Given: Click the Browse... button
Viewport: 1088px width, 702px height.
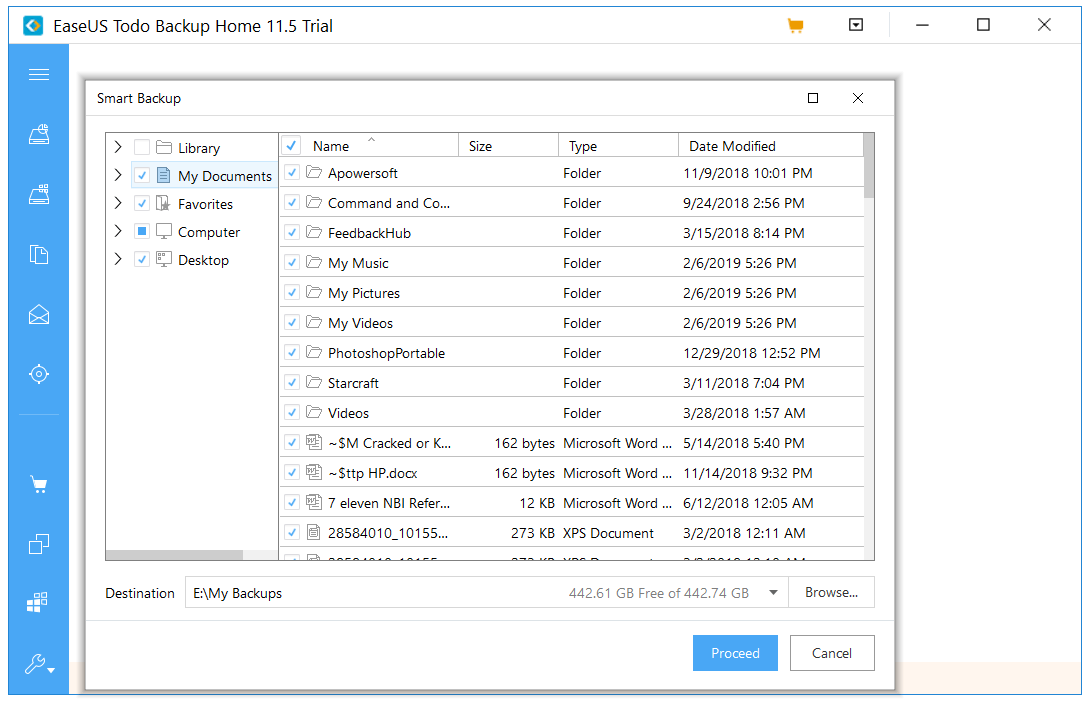Looking at the screenshot, I should (831, 592).
